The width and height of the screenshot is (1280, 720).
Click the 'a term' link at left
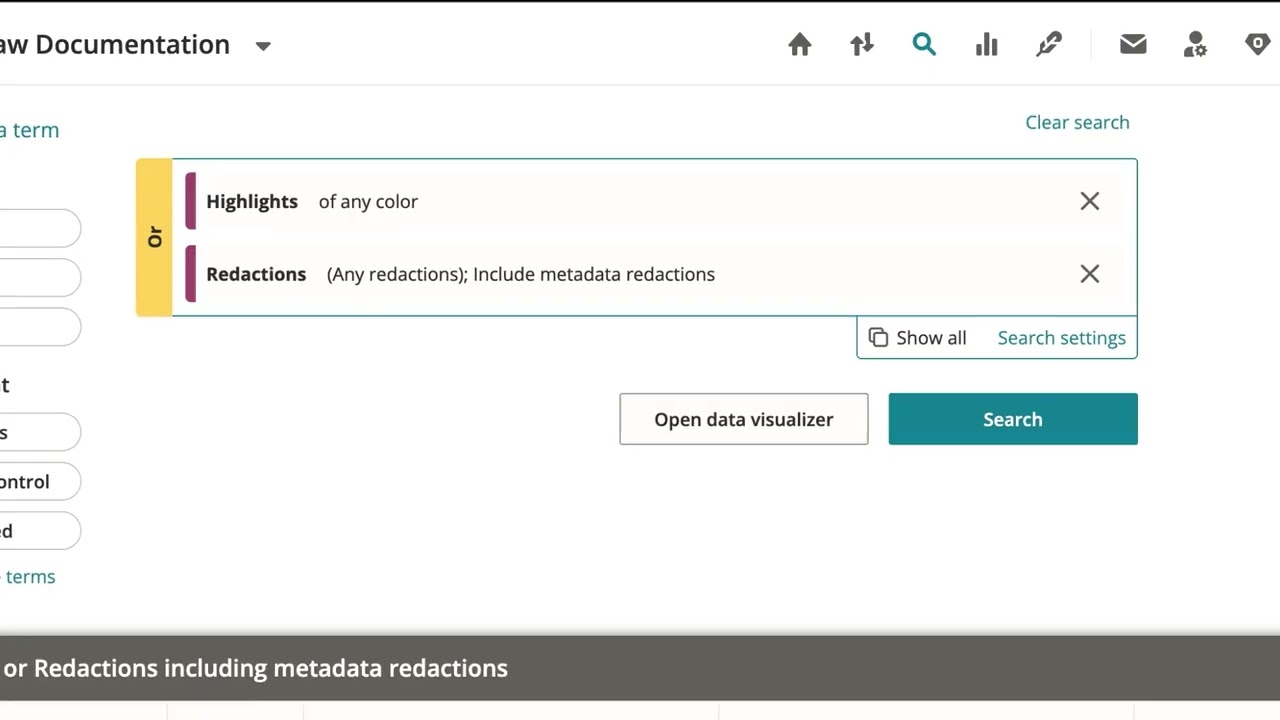pos(29,130)
